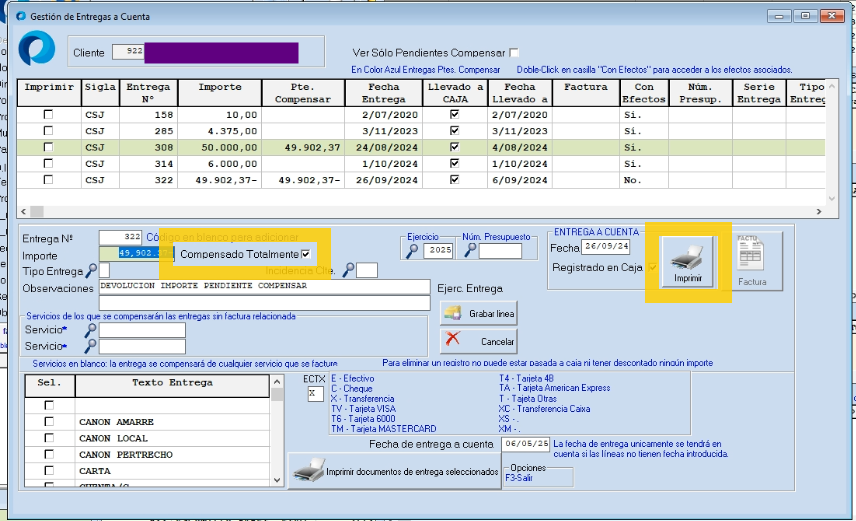Screen dimensions: 856x521
Task: Click magnifier icon beside Tipo Entrega
Action: tap(91, 271)
